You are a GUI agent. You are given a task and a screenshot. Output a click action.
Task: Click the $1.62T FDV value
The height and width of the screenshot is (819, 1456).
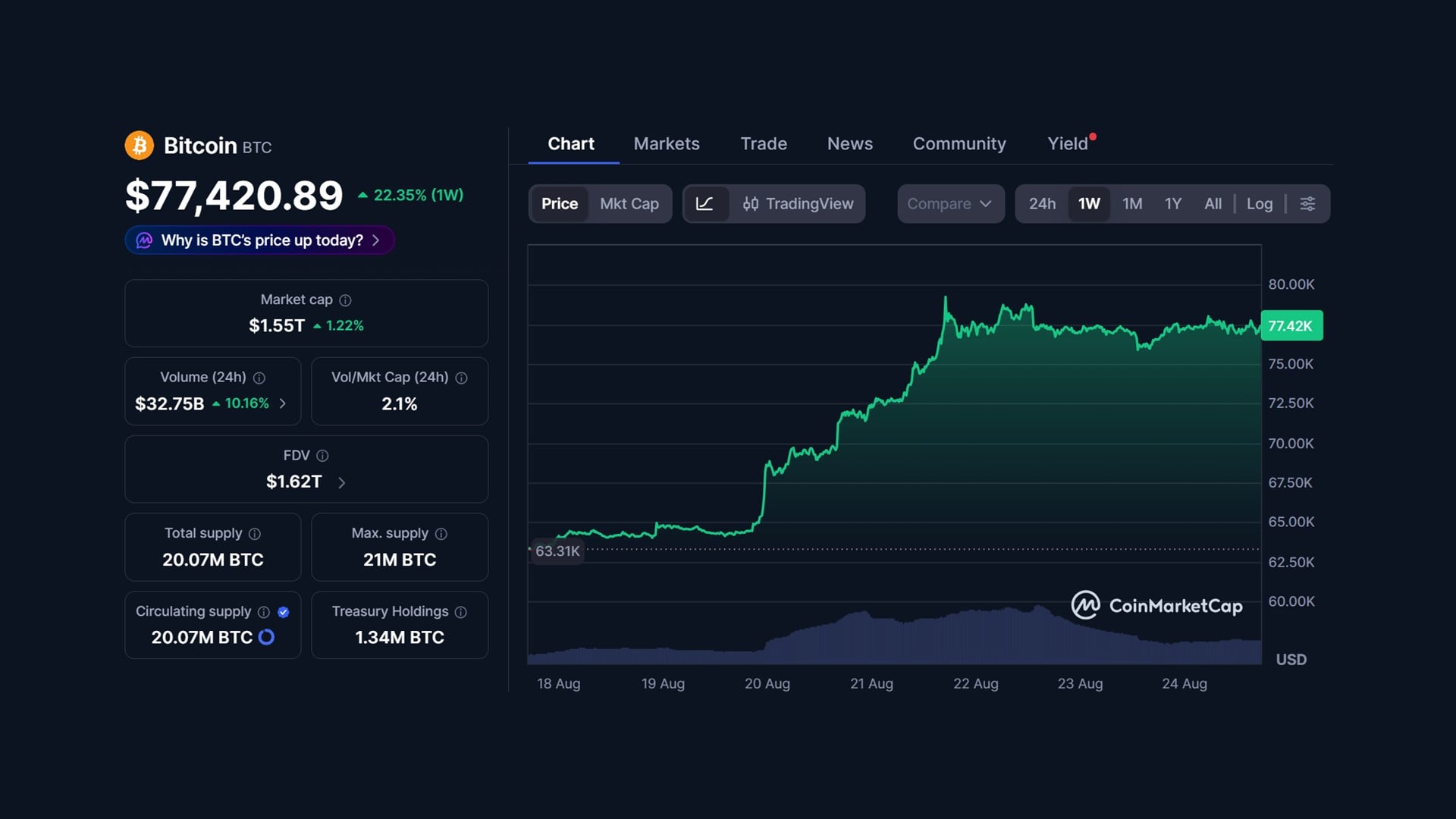[294, 482]
